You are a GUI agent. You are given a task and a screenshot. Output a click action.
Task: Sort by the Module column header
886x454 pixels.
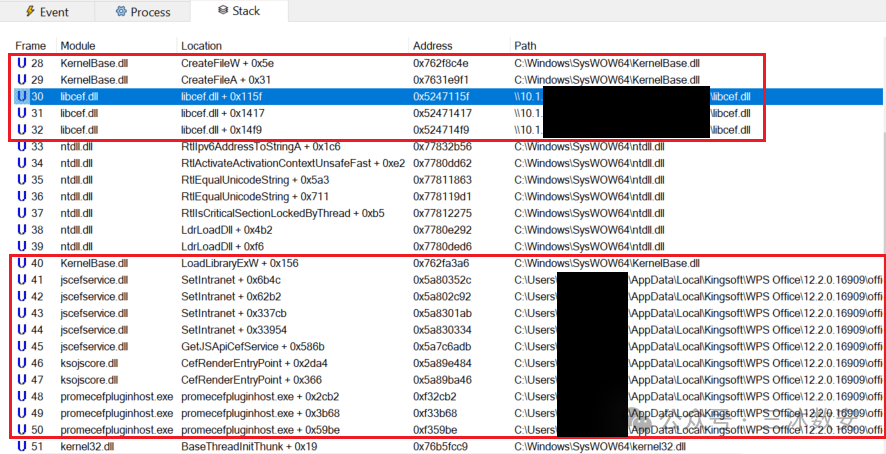[78, 46]
